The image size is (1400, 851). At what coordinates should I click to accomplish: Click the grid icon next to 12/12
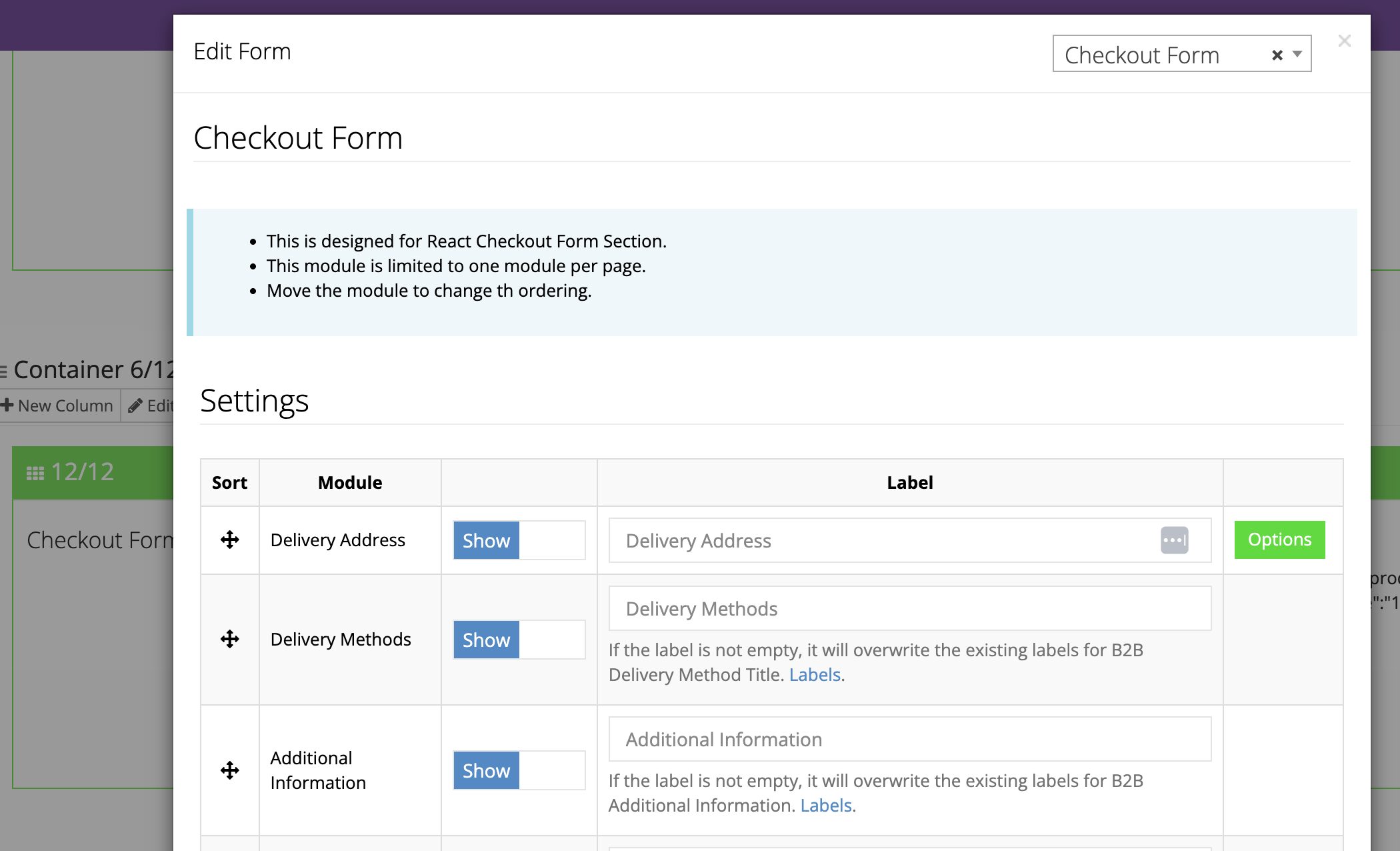tap(35, 473)
